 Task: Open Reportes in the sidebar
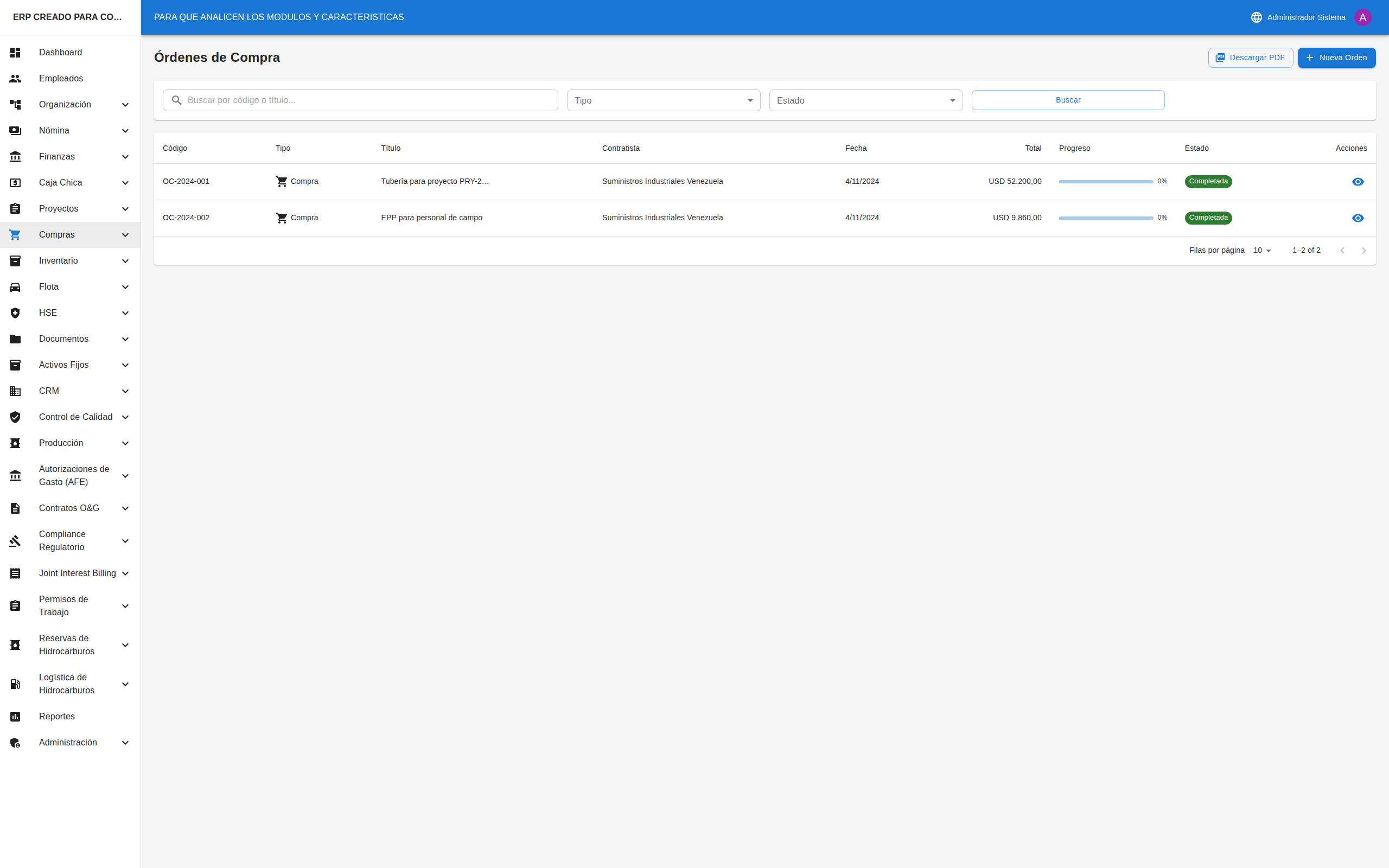(57, 717)
